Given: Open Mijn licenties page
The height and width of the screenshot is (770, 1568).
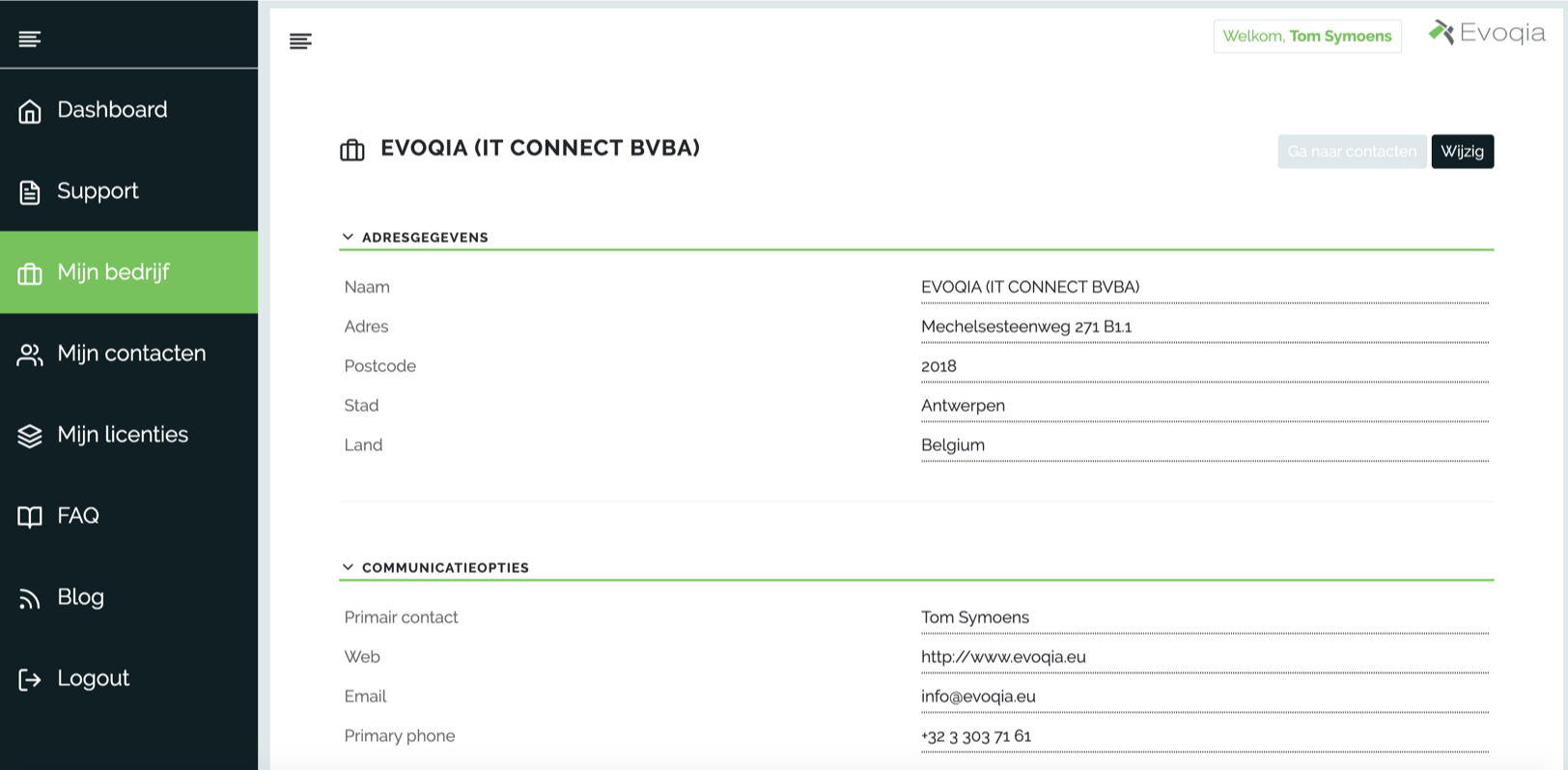Looking at the screenshot, I should (x=128, y=435).
